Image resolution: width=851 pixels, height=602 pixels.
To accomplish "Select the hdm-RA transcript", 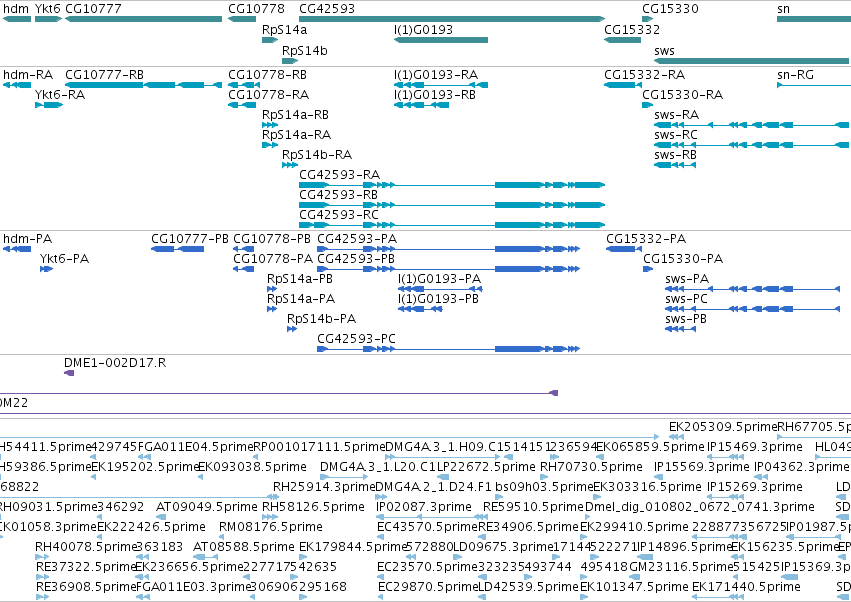I will (x=17, y=85).
